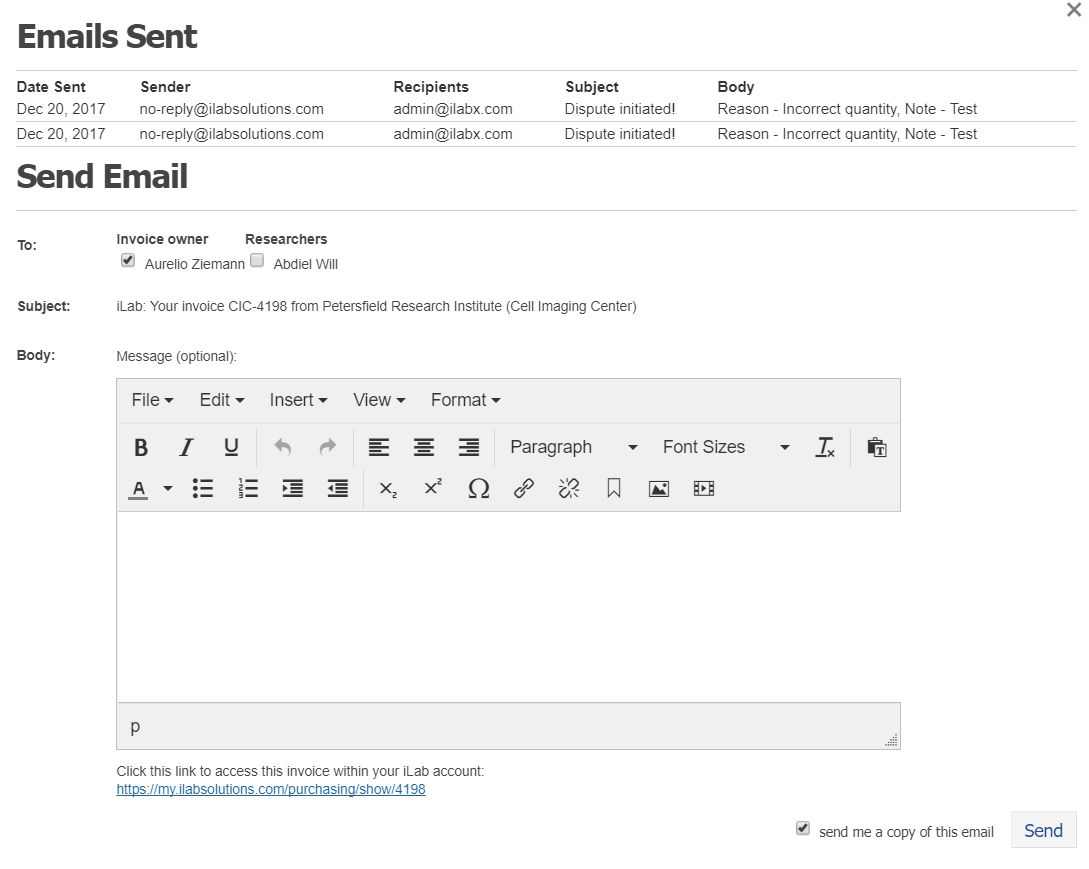Click the insert image icon
This screenshot has height=869, width=1089.
(x=658, y=488)
